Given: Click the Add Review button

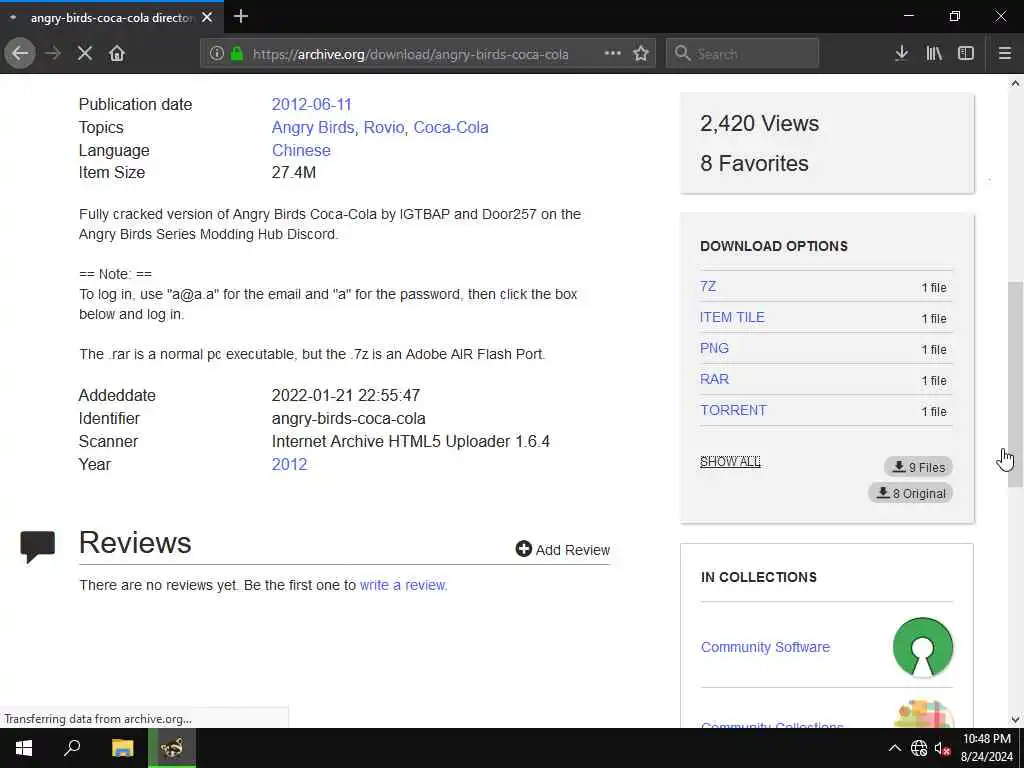Looking at the screenshot, I should (x=562, y=550).
